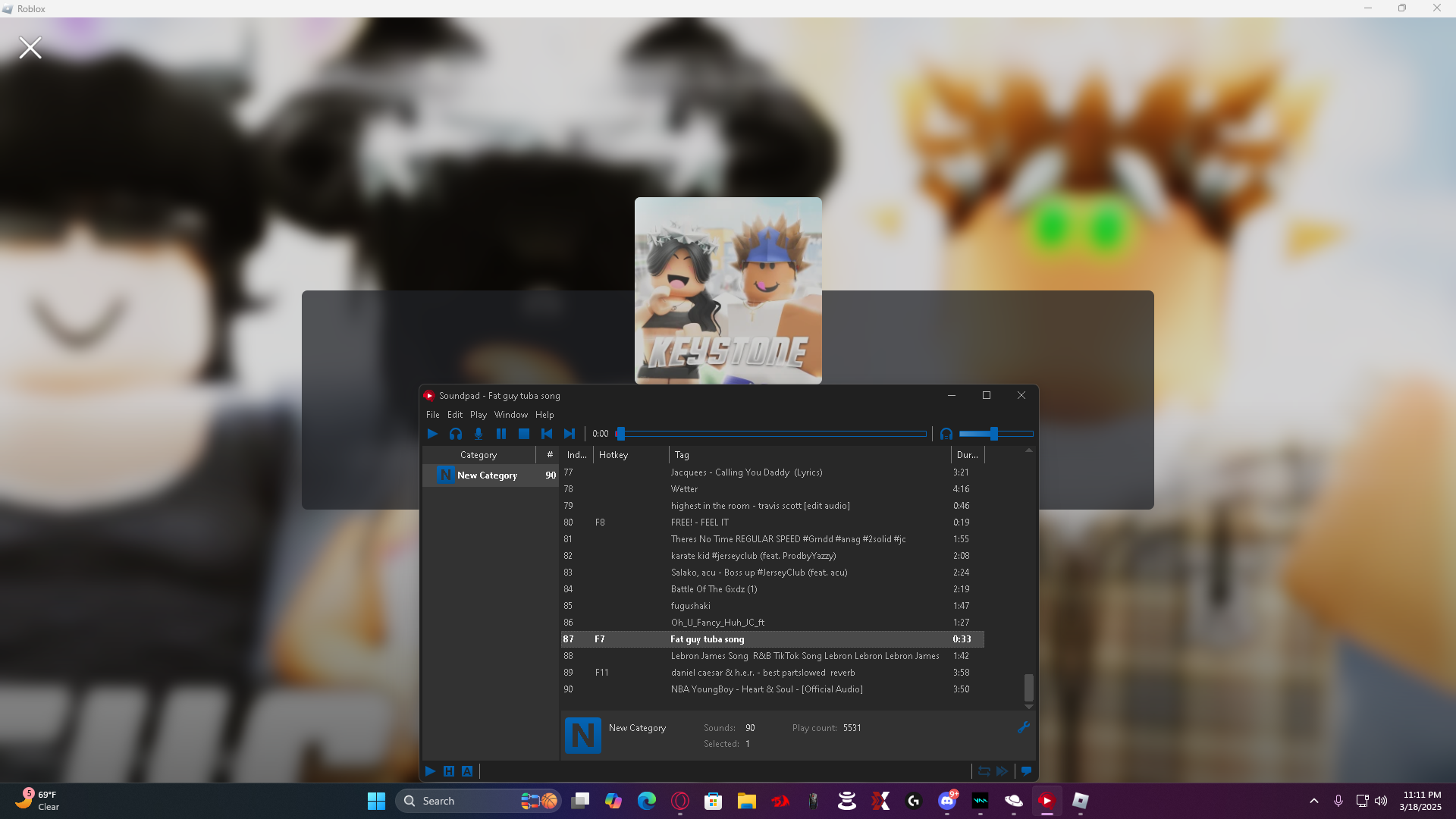Select the Lebron James Song row
Image resolution: width=1456 pixels, height=819 pixels.
coord(773,656)
